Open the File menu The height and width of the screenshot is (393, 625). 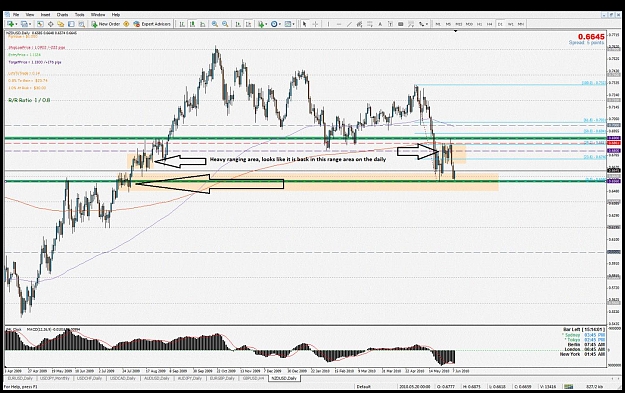(16, 14)
